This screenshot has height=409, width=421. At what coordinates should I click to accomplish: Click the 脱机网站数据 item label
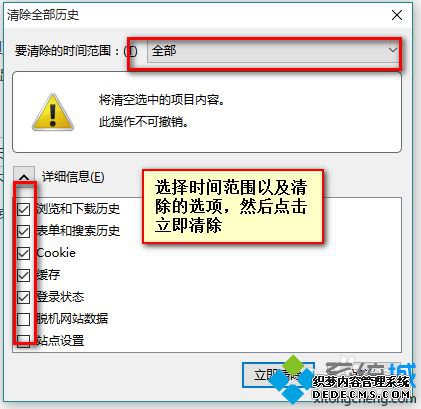tap(72, 319)
